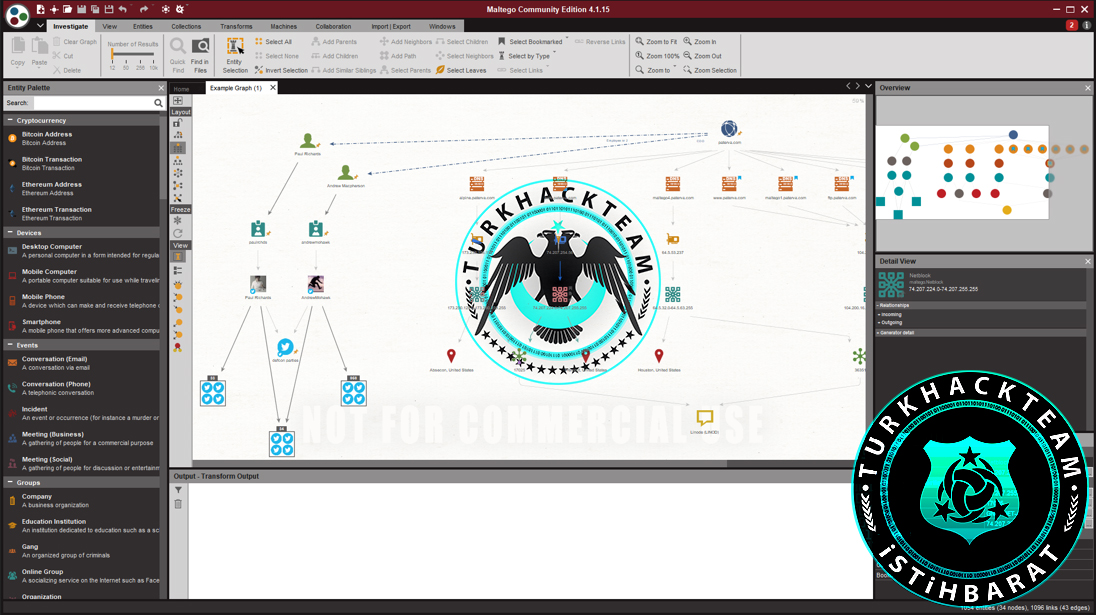The width and height of the screenshot is (1096, 615).
Task: Click the lock icon under the Layout label
Action: pyautogui.click(x=178, y=123)
